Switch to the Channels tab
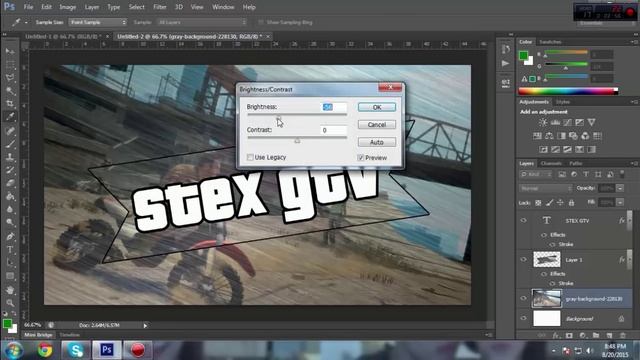 click(x=551, y=163)
